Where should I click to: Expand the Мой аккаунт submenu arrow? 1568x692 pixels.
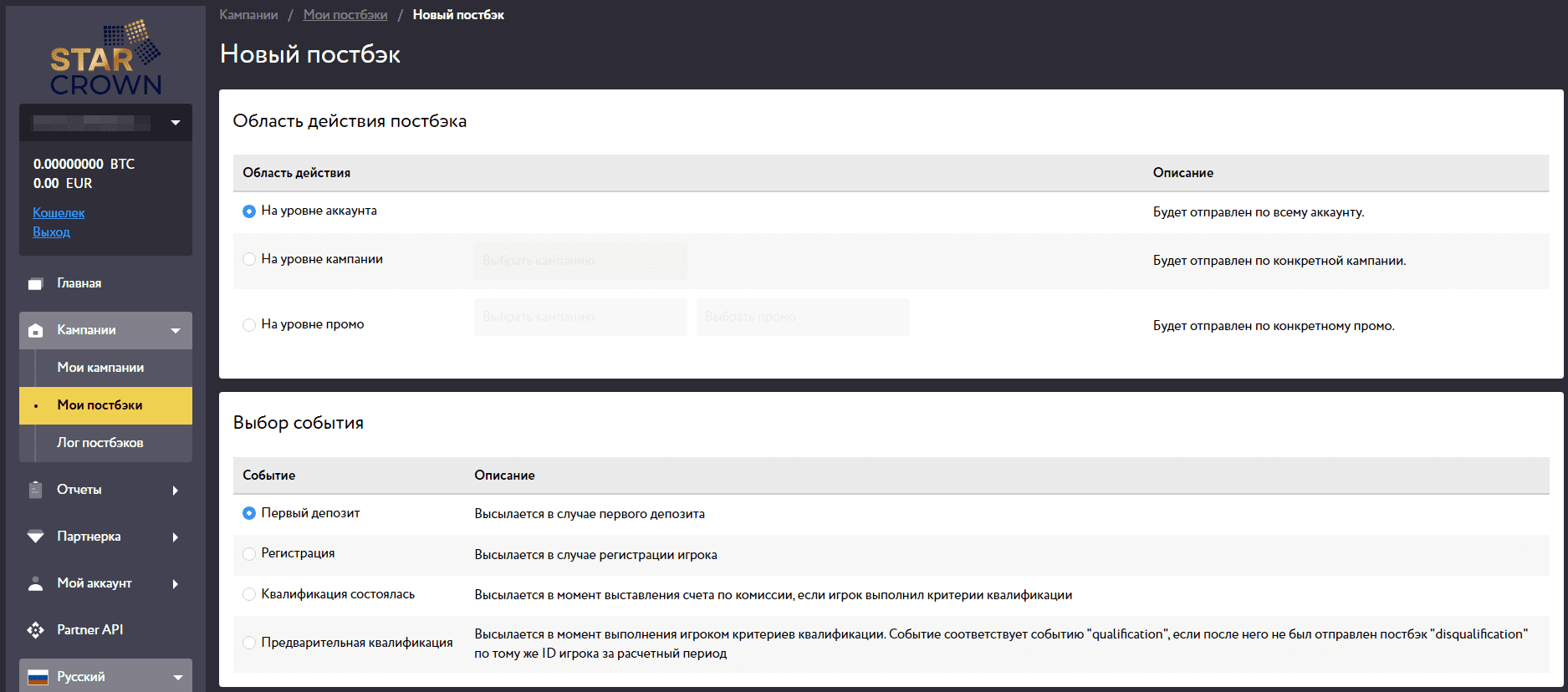[176, 583]
